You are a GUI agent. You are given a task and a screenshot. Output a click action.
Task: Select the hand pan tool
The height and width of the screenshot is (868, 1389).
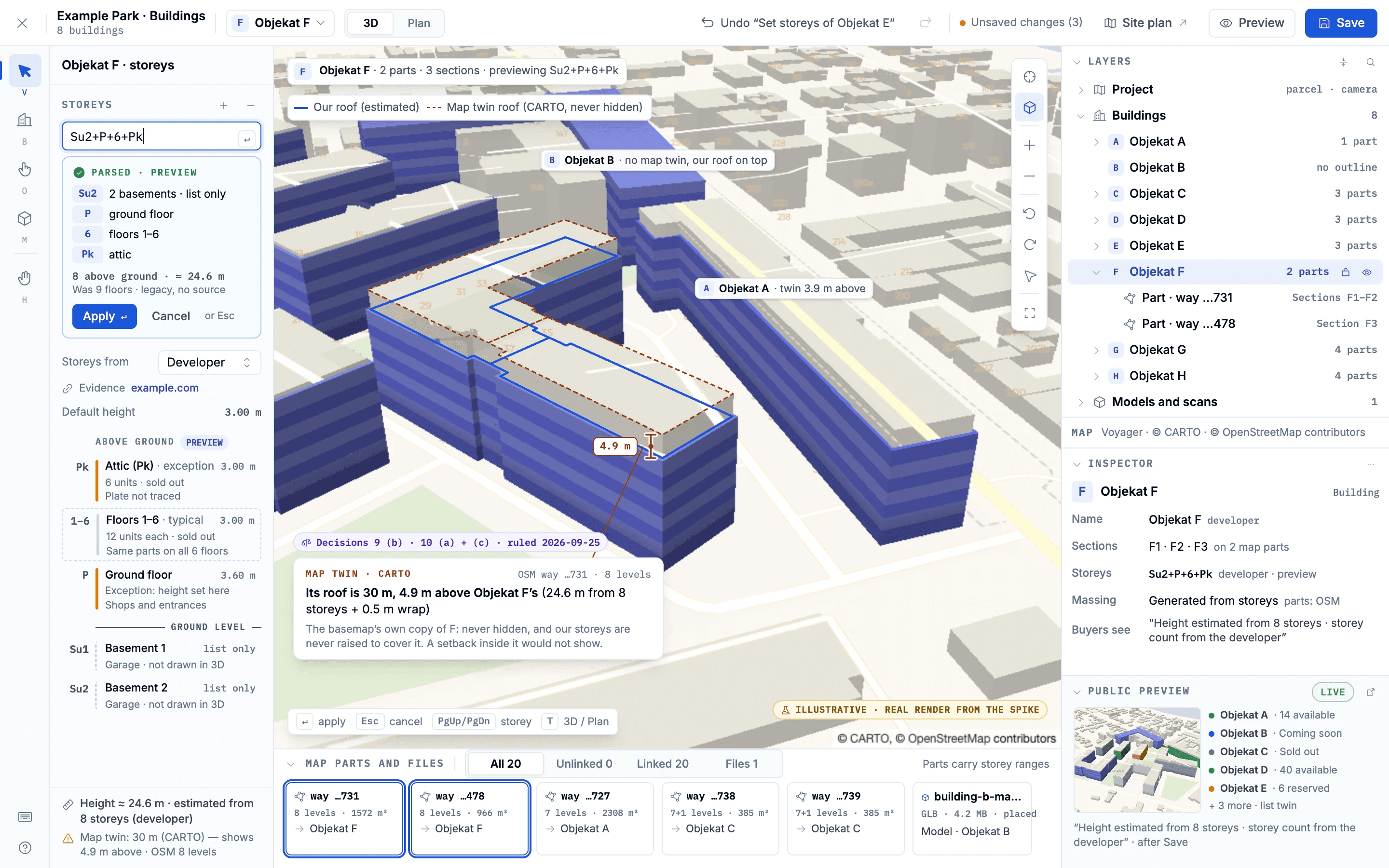[24, 278]
